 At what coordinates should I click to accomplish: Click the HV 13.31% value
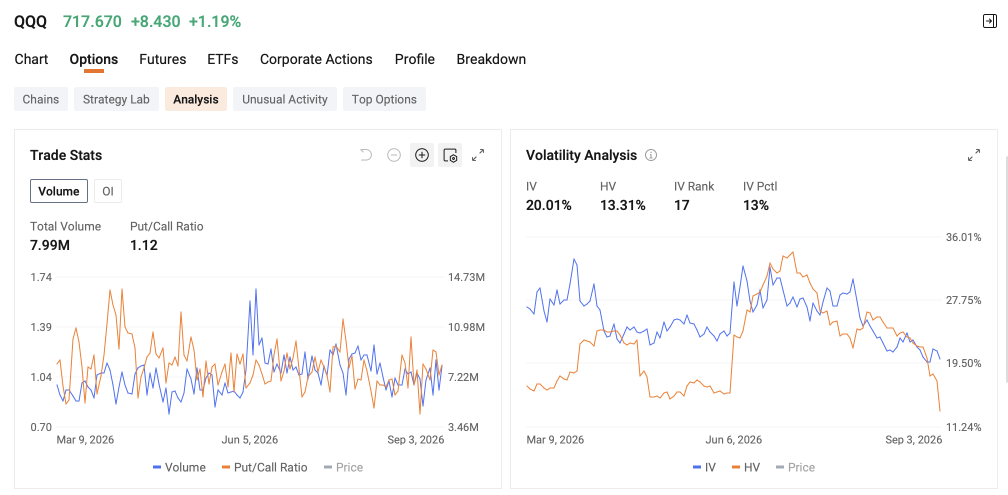pyautogui.click(x=622, y=205)
